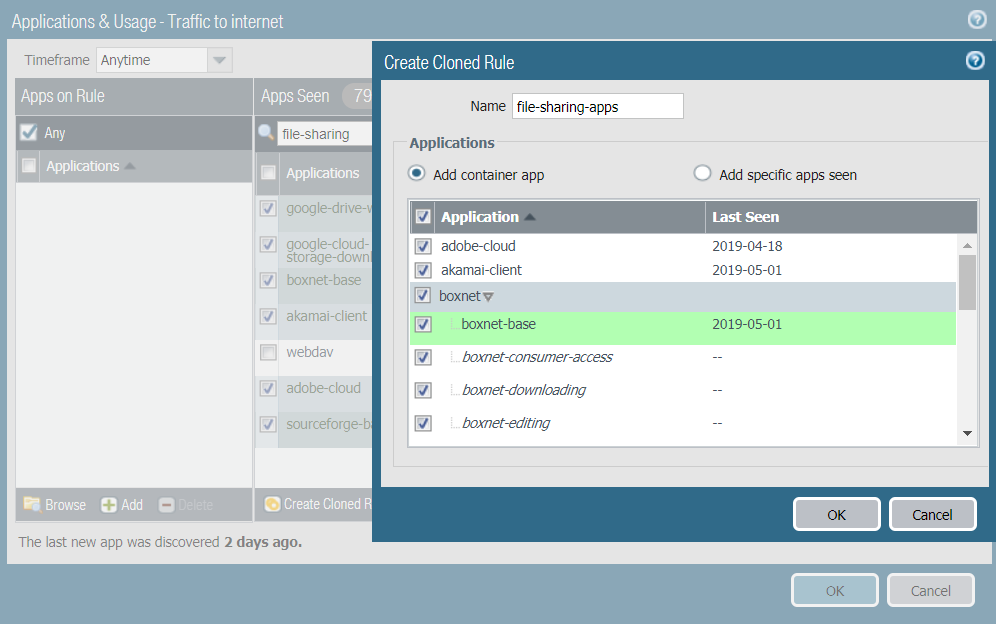Click the Browse folder icon
This screenshot has height=624, width=996.
[32, 505]
